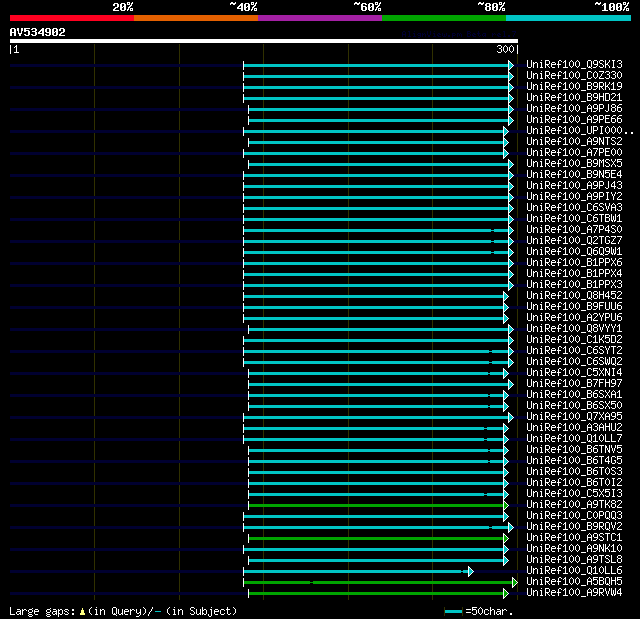Screen dimensions: 640x619
Task: Click the cyan ~100% legend segment
Action: (x=568, y=18)
